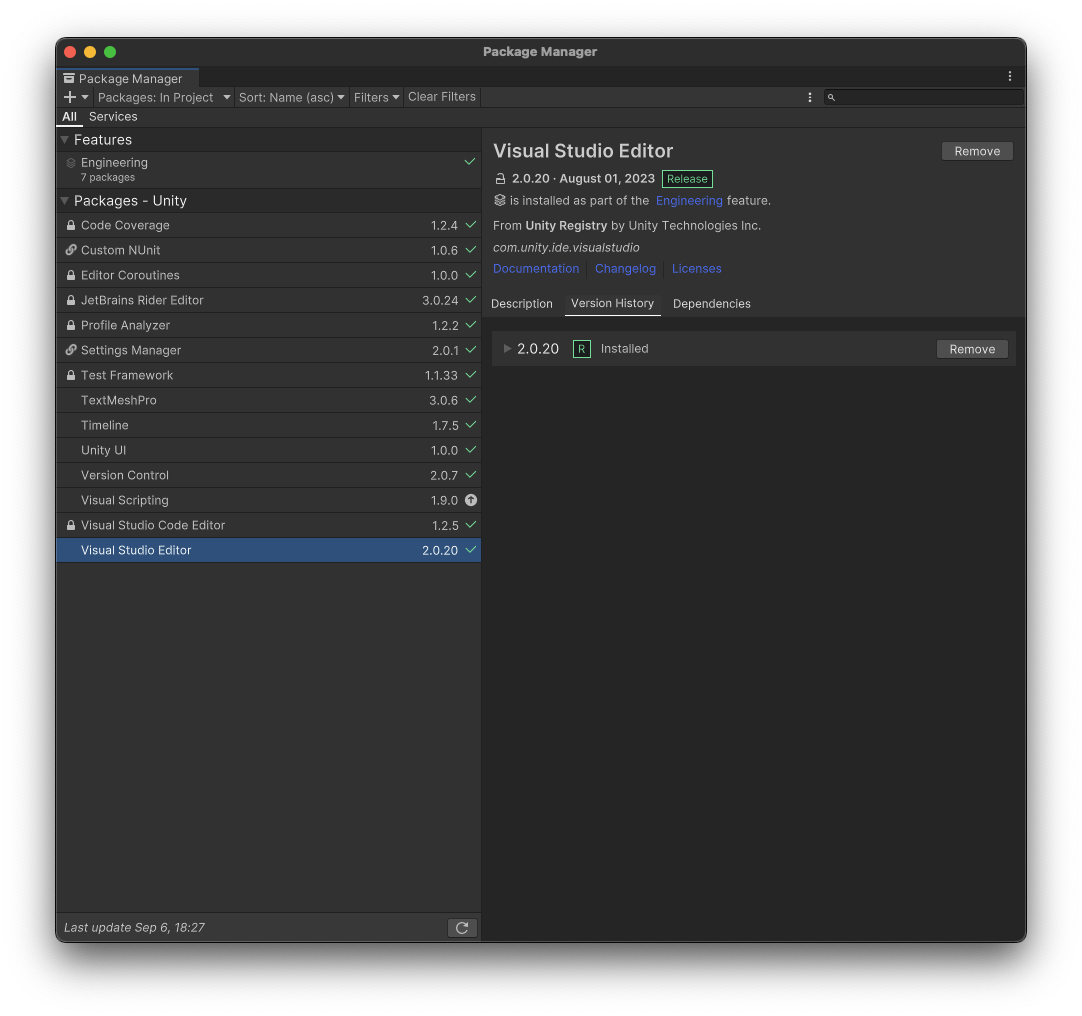
Task: Click the search magnifier icon
Action: [x=831, y=97]
